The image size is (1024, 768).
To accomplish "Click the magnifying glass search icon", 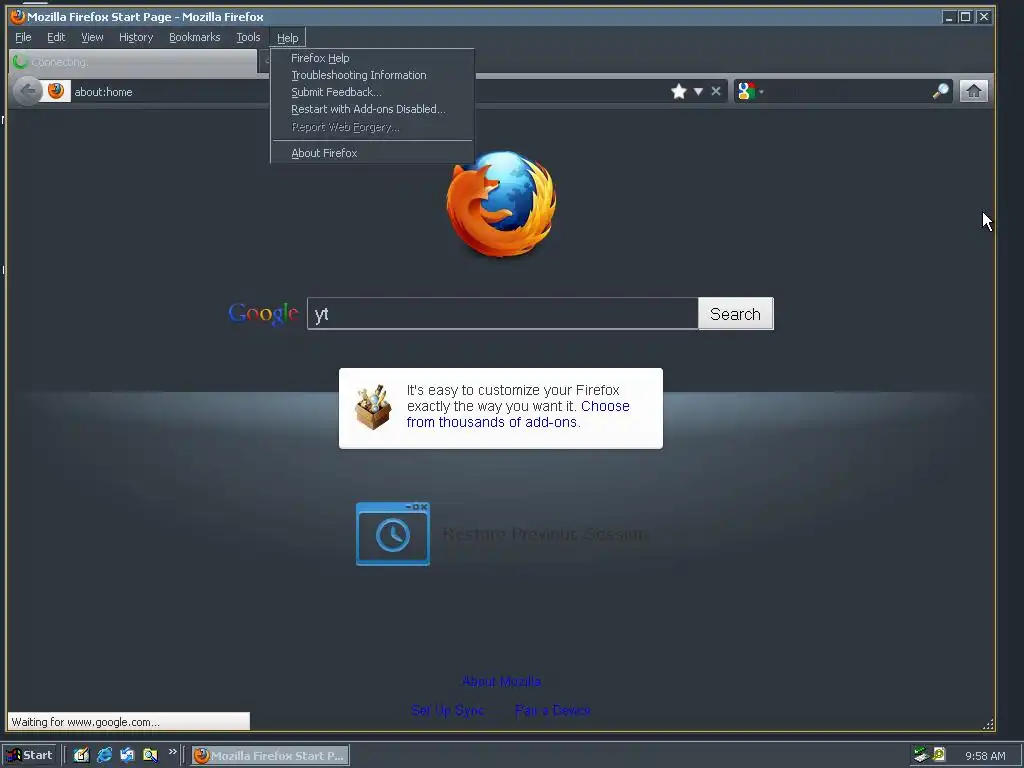I will point(940,91).
